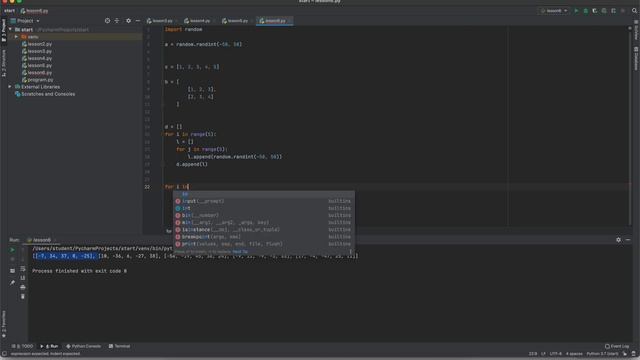Expand the venv folder
This screenshot has height=360, width=640.
[x=16, y=37]
